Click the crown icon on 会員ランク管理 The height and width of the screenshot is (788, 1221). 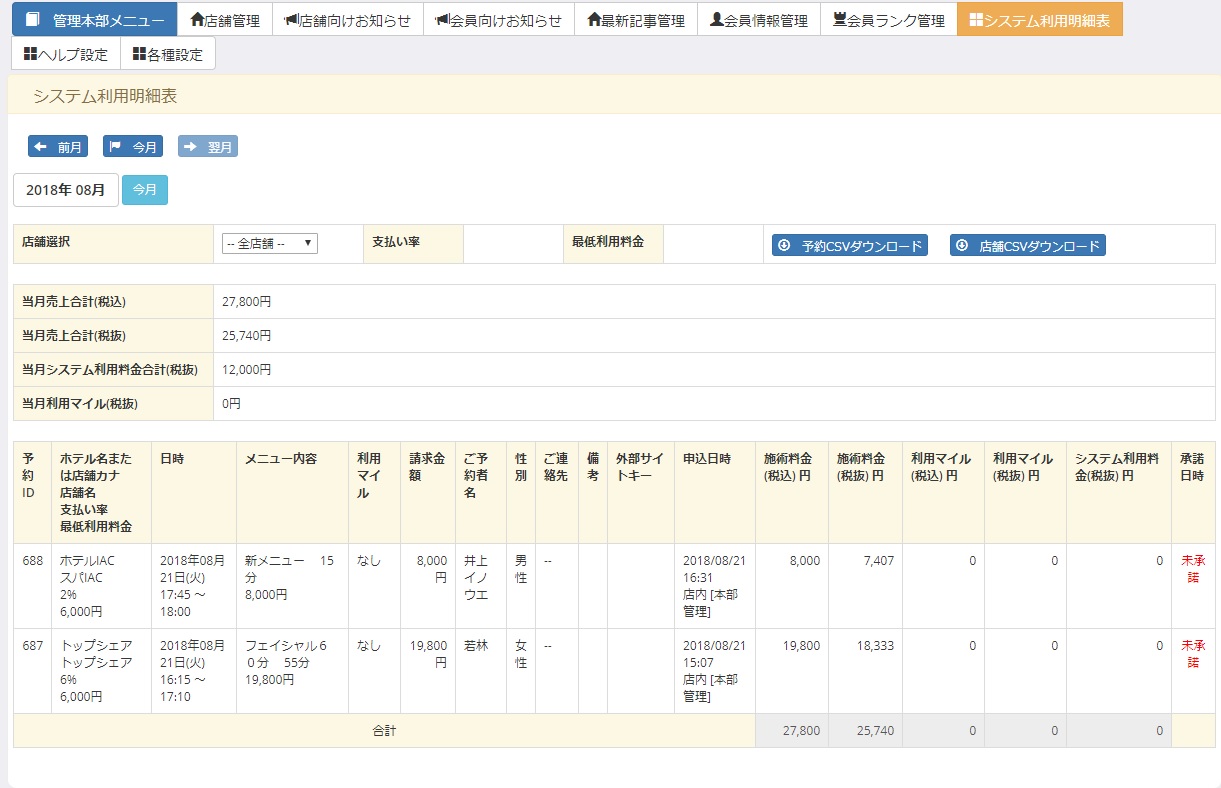(x=839, y=20)
